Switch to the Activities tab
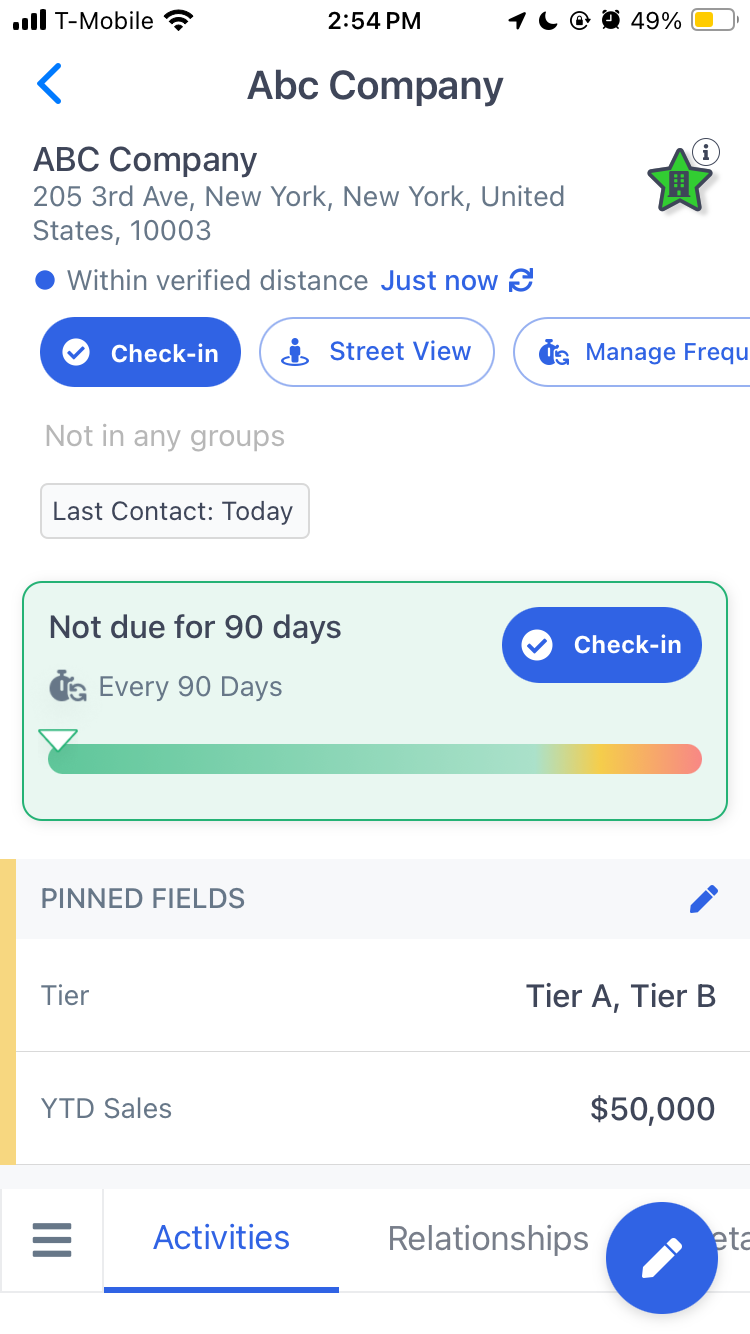Screen dimensions: 750x1334 click(x=221, y=1238)
